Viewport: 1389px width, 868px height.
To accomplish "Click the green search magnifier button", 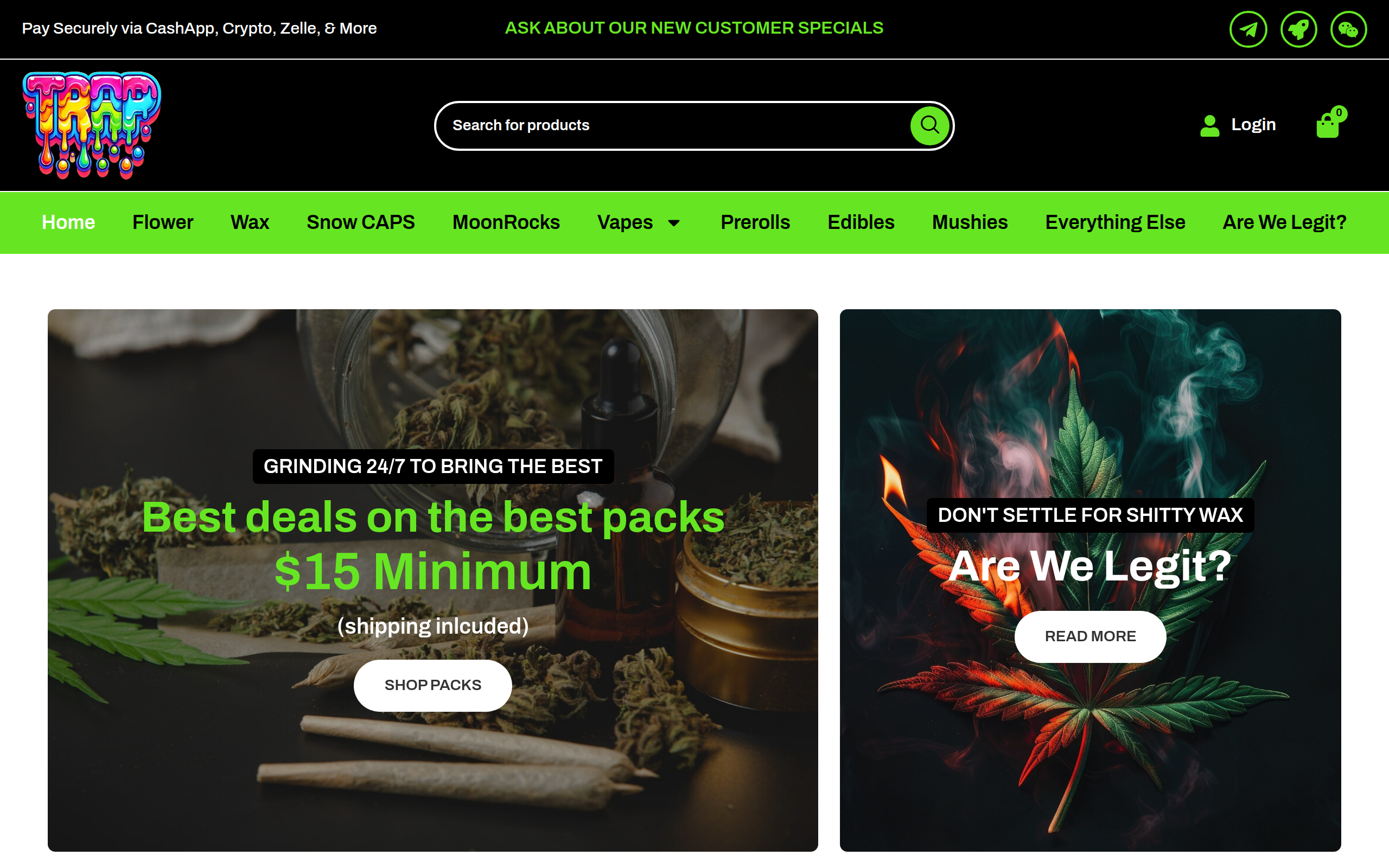I will pos(929,125).
